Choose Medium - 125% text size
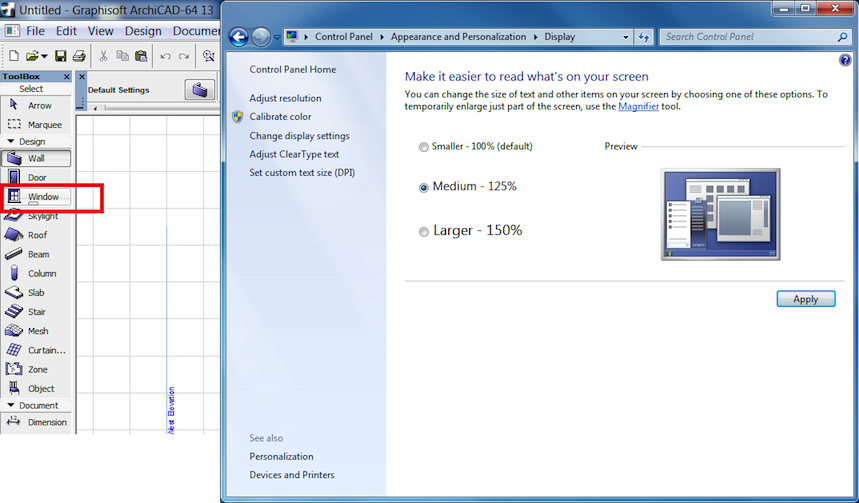Viewport: 859px width, 503px height. tap(423, 187)
